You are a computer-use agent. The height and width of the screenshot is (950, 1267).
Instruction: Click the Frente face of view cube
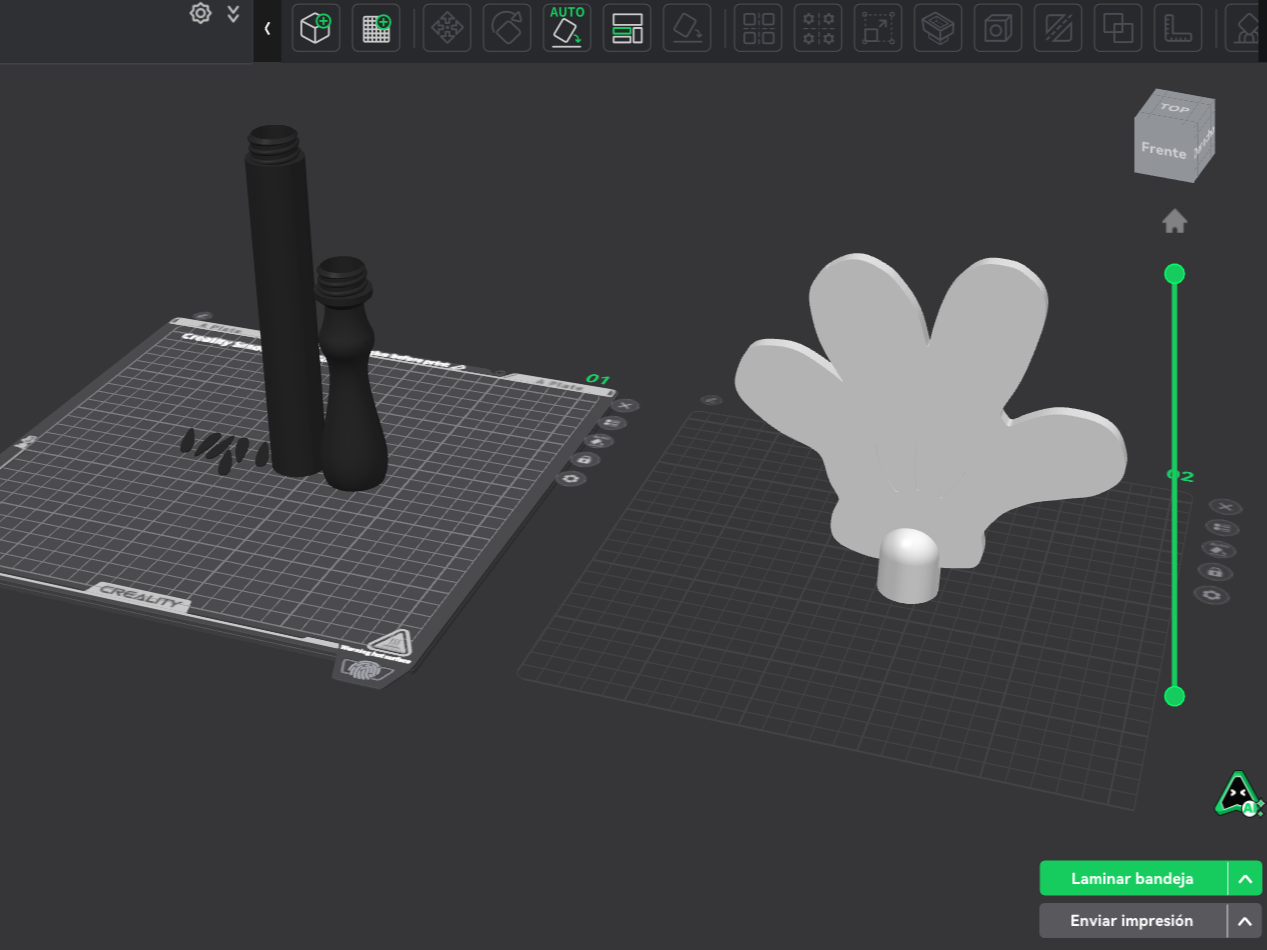point(1163,151)
